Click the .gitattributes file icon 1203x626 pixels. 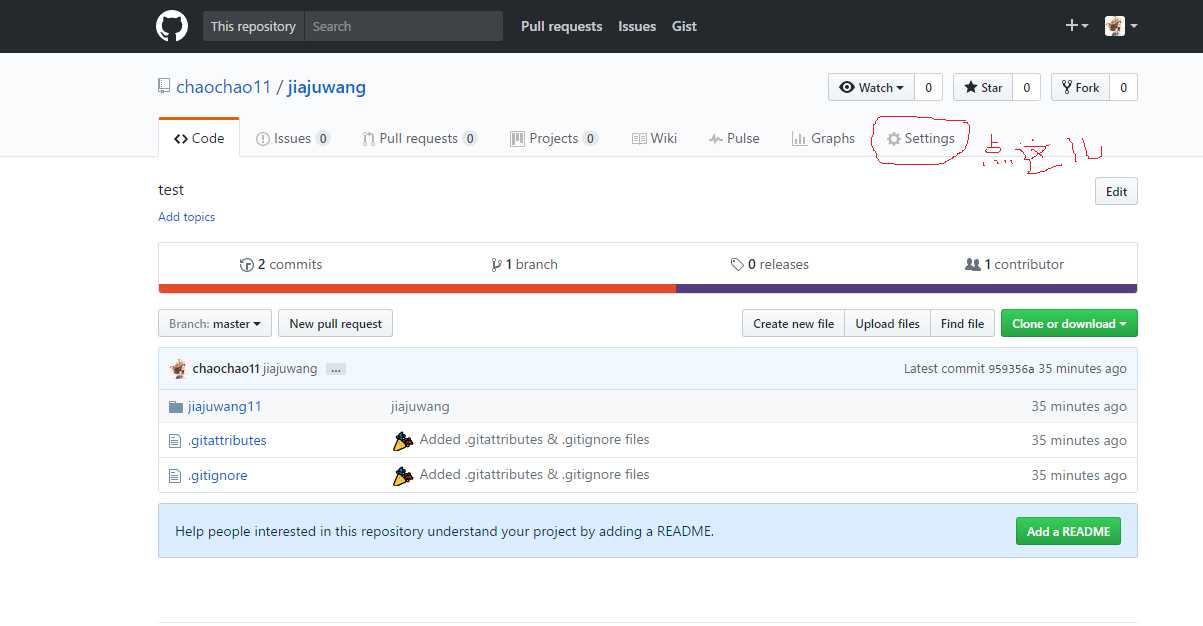[x=175, y=441]
